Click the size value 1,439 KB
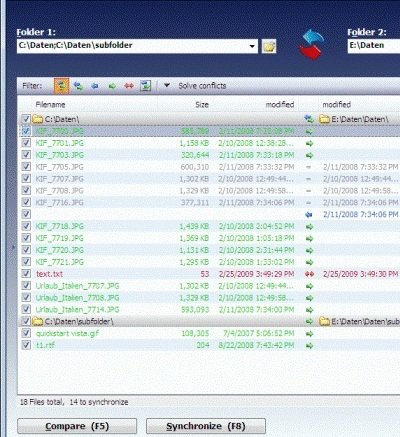Image resolution: width=400 pixels, height=437 pixels. 194,226
